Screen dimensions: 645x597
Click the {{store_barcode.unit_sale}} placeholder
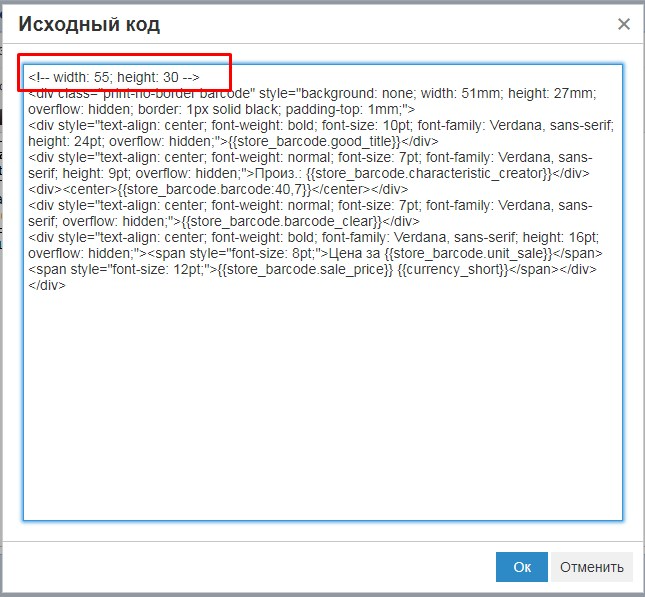pos(468,254)
